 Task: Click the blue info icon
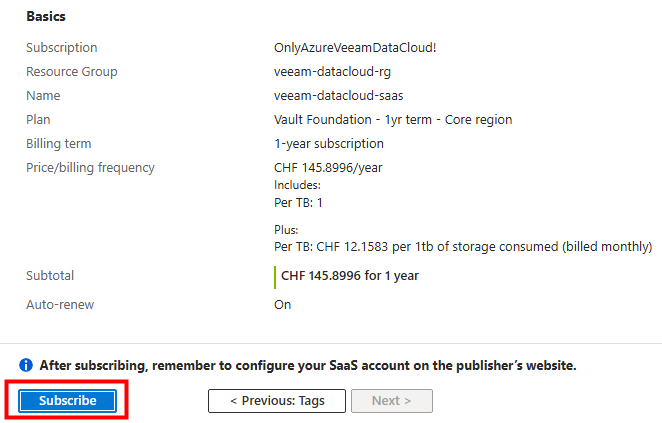(26, 365)
